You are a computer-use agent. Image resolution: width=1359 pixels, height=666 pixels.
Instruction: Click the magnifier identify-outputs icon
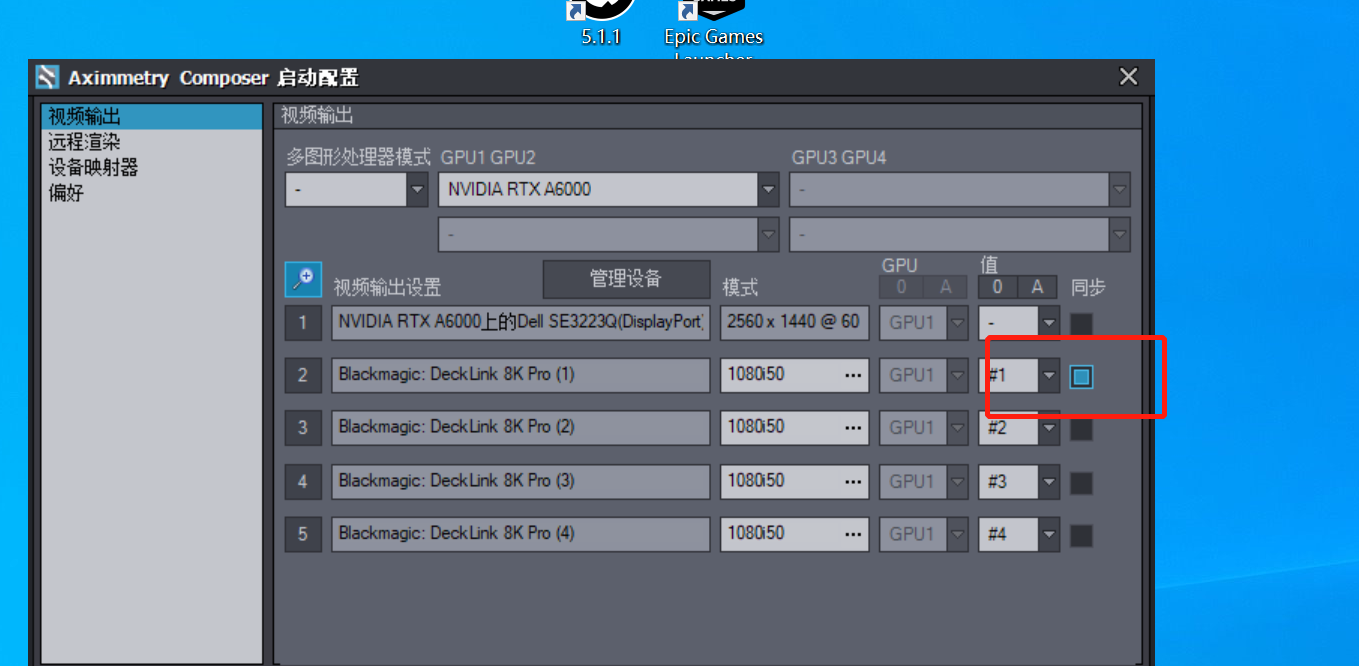pos(303,279)
